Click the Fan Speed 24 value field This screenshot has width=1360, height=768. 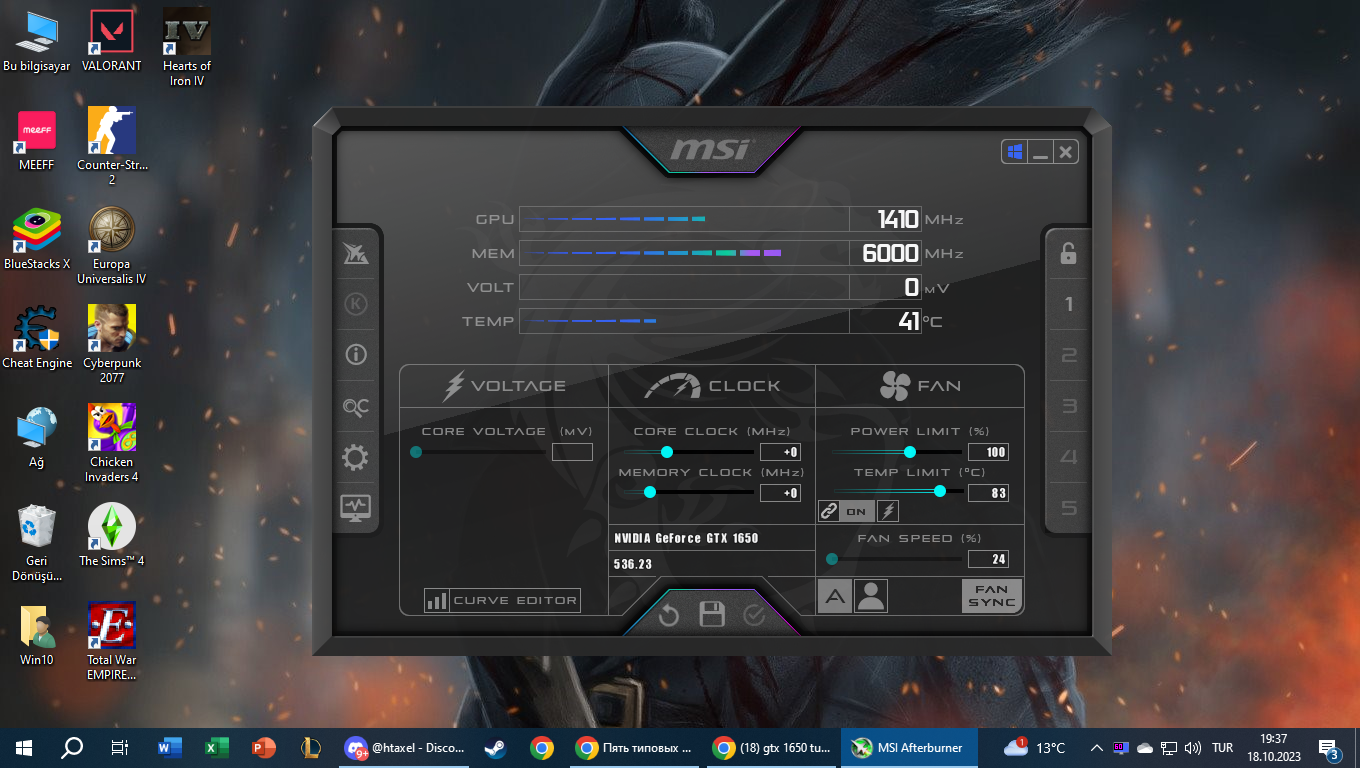988,559
